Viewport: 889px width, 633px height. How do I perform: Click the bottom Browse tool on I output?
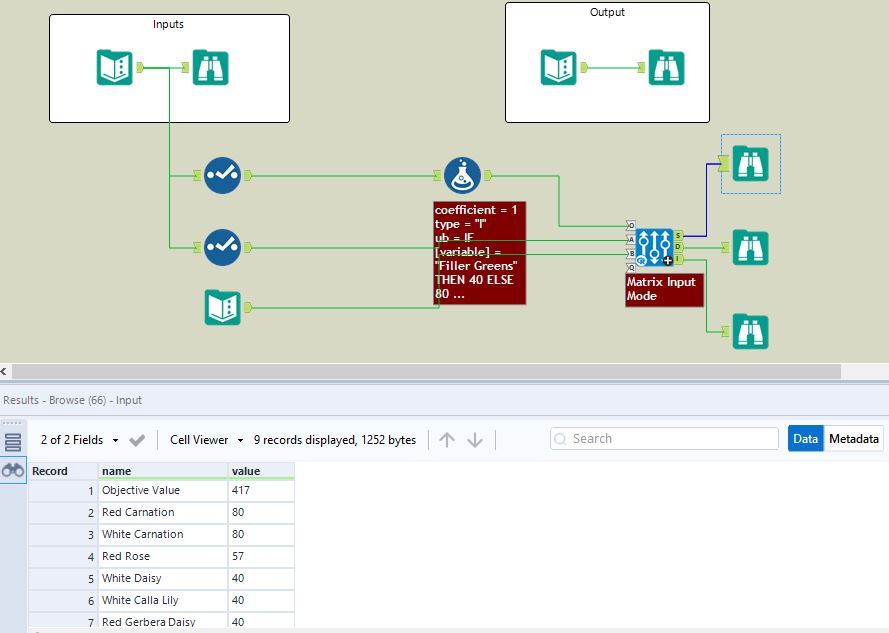(750, 331)
